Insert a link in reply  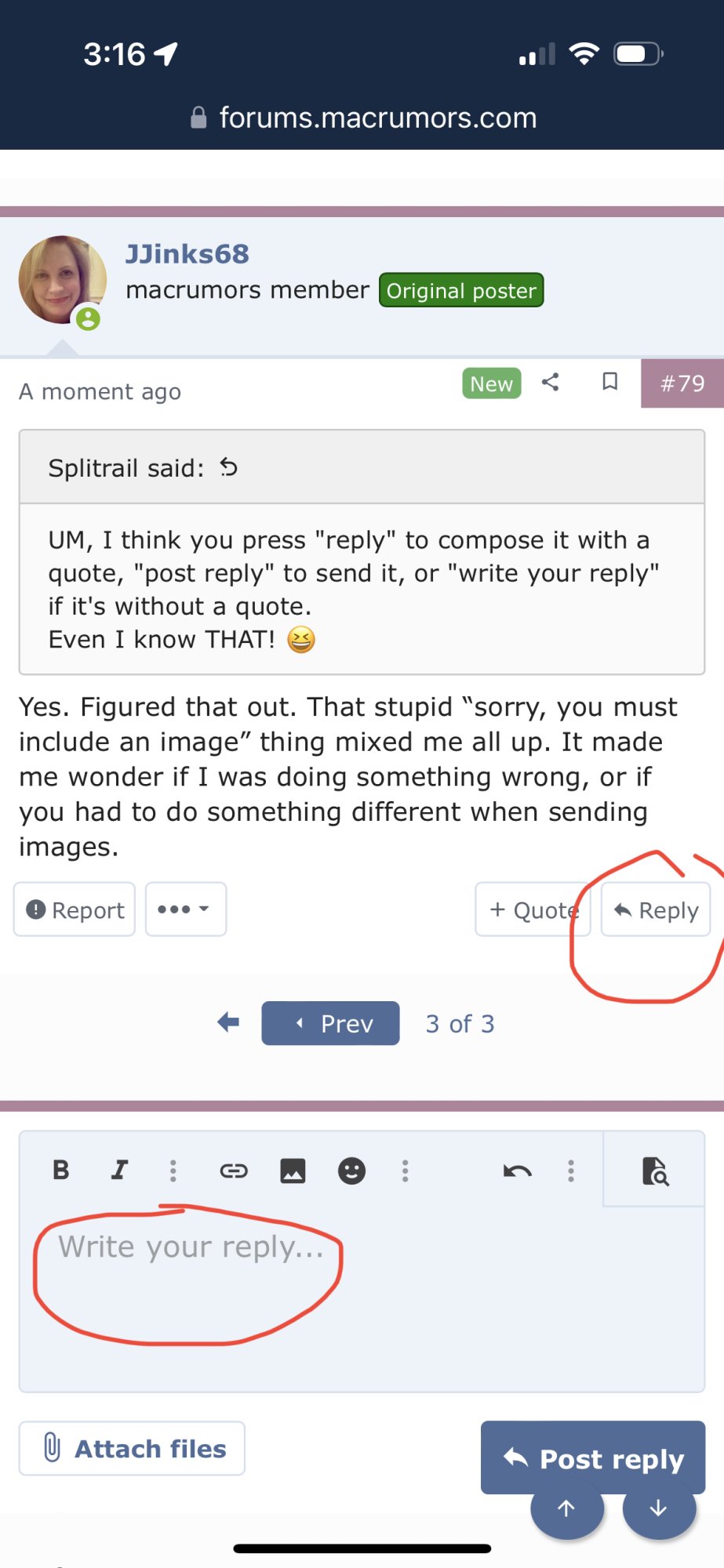(x=233, y=1171)
